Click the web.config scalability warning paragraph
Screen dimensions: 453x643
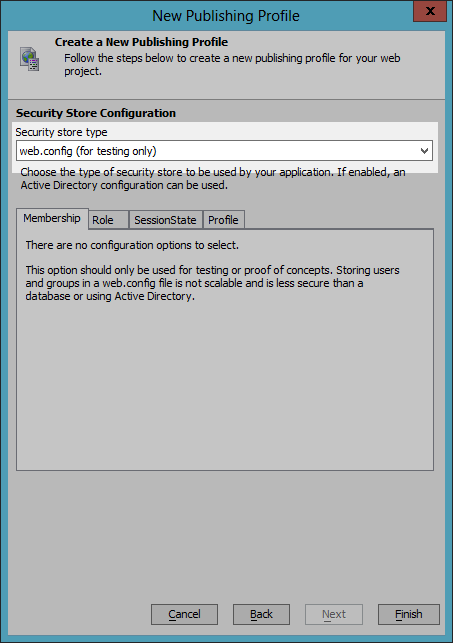tap(212, 283)
